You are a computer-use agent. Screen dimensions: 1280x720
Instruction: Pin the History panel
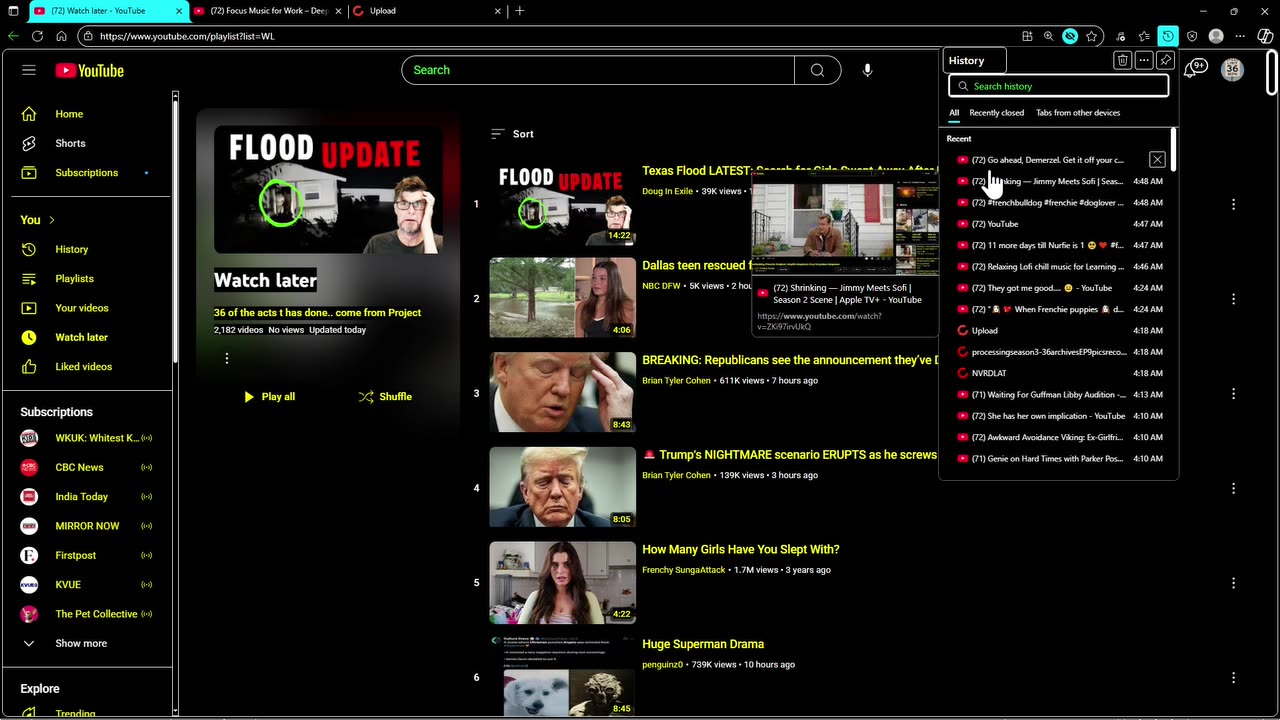1165,60
